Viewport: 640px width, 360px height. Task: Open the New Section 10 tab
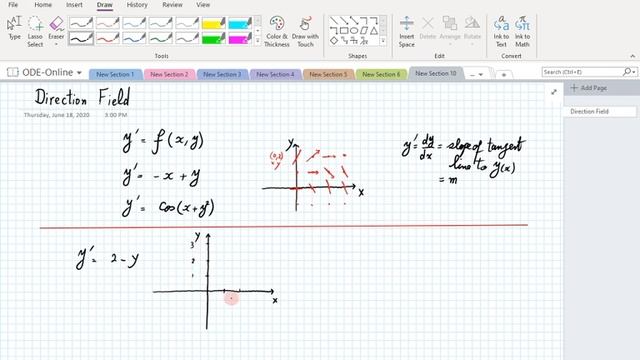pyautogui.click(x=436, y=73)
